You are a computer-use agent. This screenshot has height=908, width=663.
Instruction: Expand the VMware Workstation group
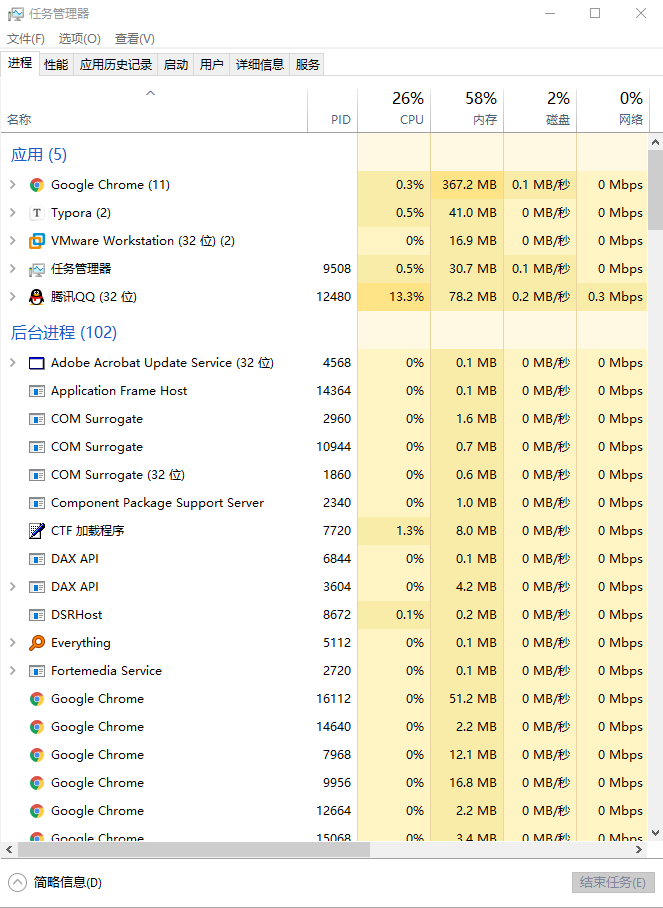pyautogui.click(x=13, y=240)
